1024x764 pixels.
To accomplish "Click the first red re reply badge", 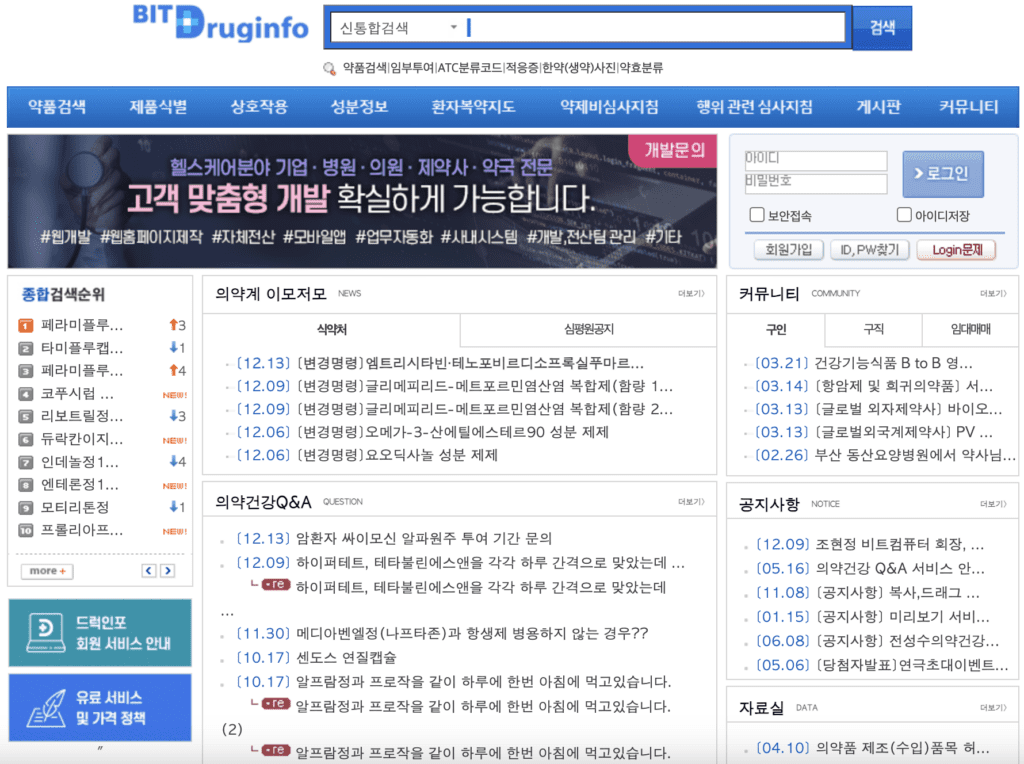I will tap(276, 584).
